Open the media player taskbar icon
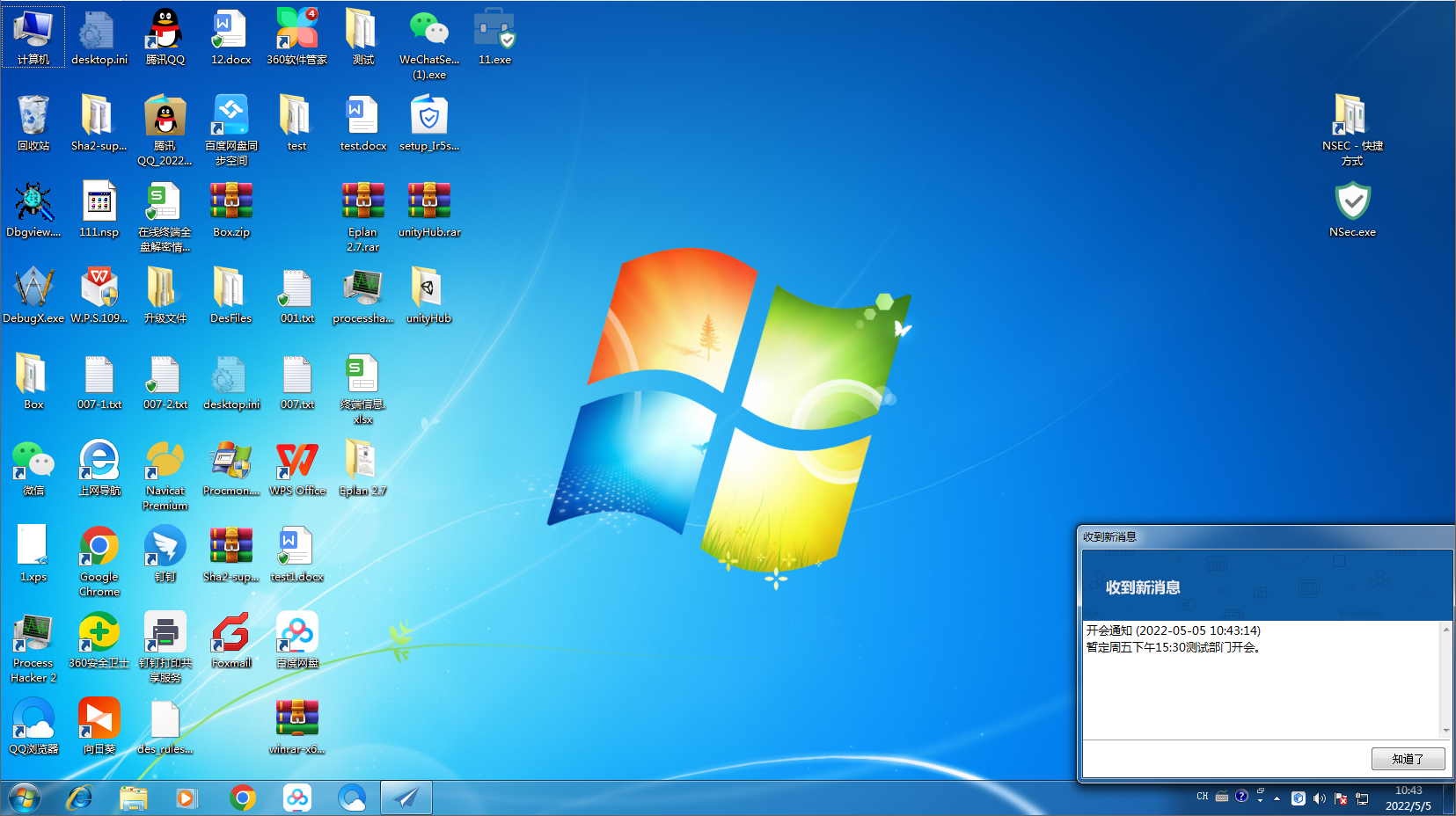Screen dimensions: 1456x816 pos(187,798)
